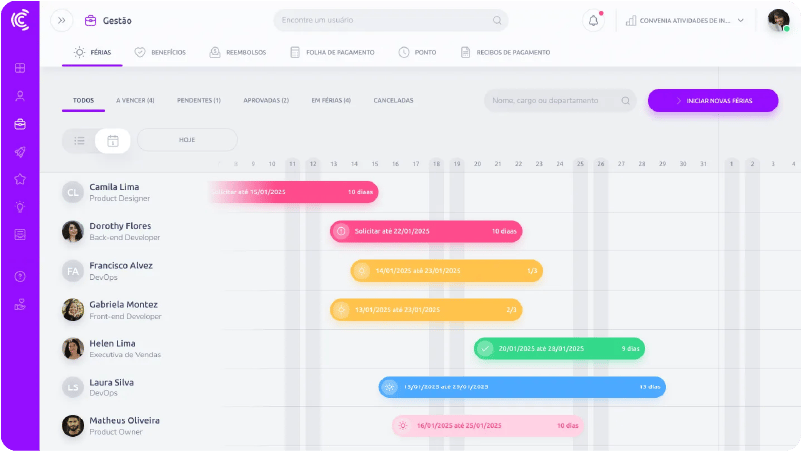The height and width of the screenshot is (451, 801).
Task: Click the notification bell icon
Action: (594, 20)
